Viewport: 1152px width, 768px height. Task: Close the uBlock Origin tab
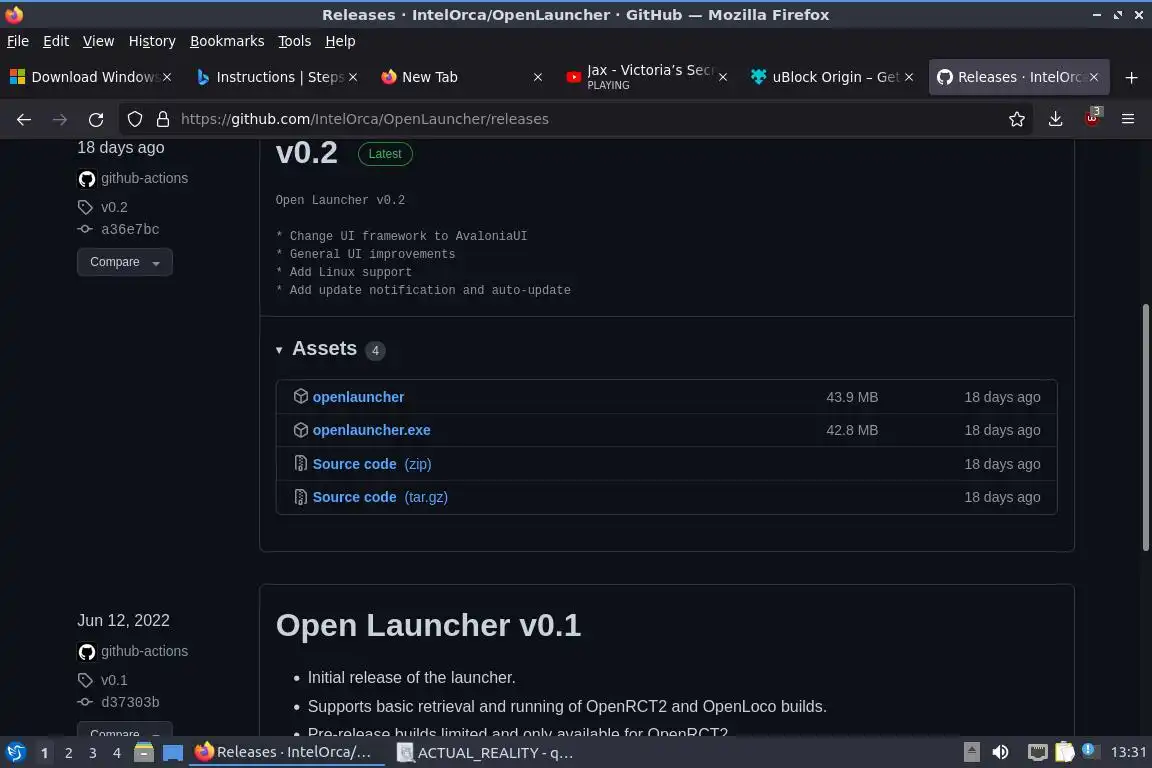(909, 77)
